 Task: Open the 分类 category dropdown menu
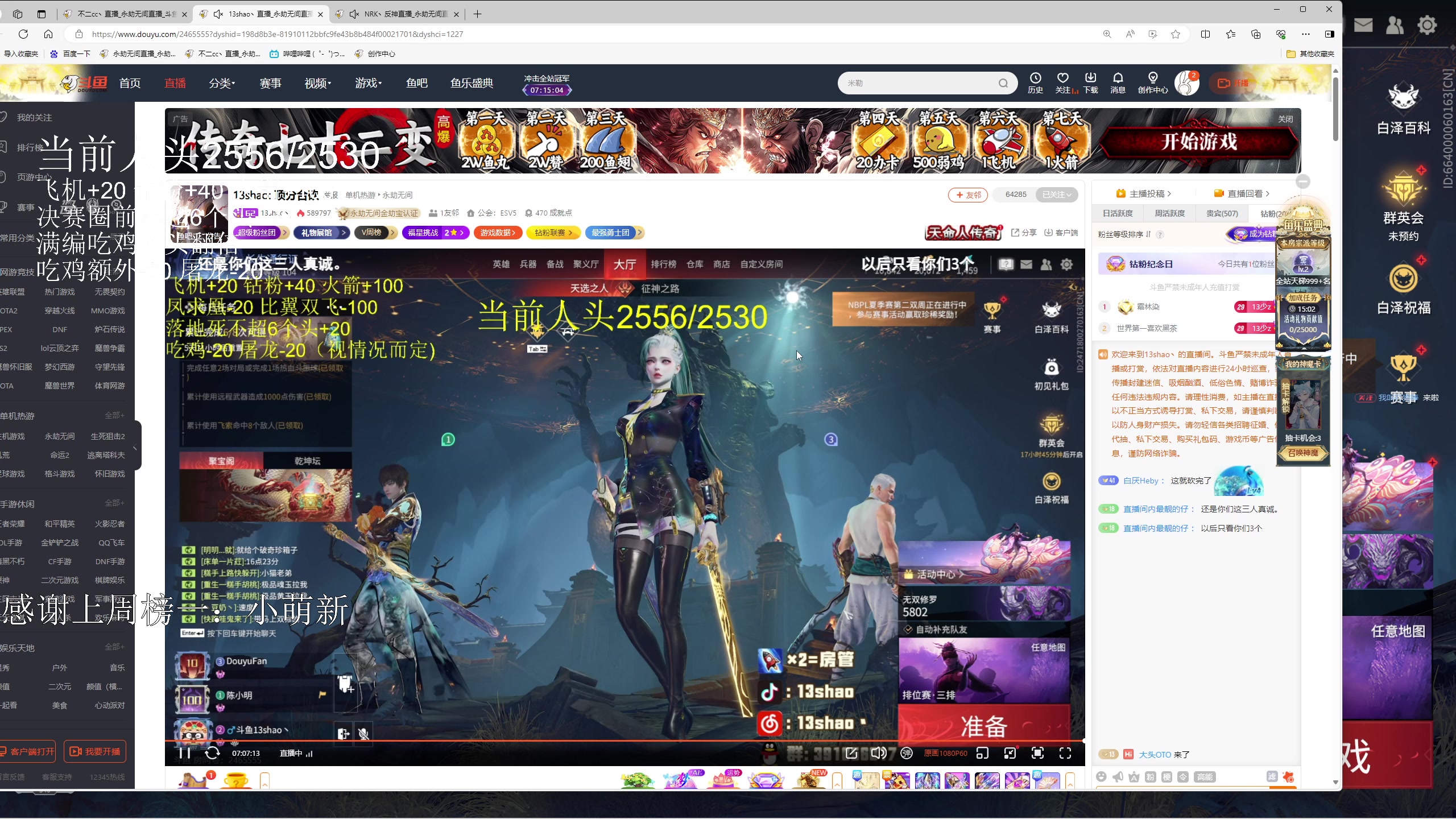[222, 83]
